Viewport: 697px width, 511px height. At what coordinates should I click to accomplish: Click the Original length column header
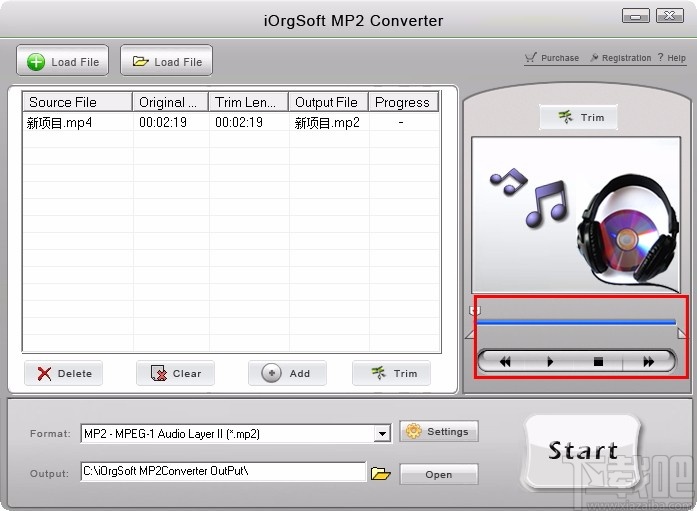point(171,102)
